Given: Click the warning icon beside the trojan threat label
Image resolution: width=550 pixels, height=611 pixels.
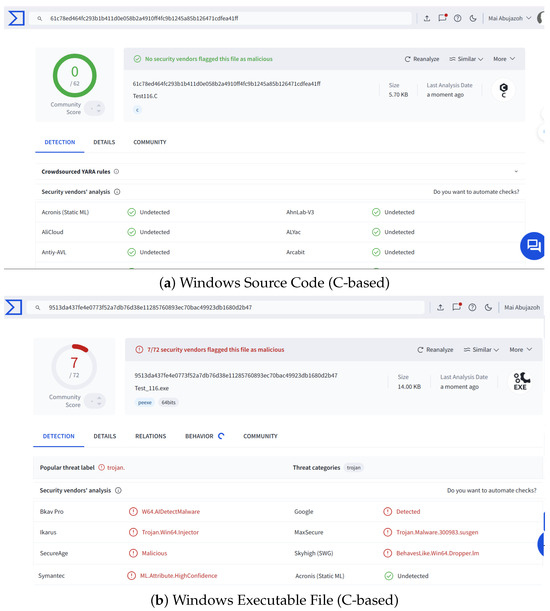Looking at the screenshot, I should [x=101, y=467].
